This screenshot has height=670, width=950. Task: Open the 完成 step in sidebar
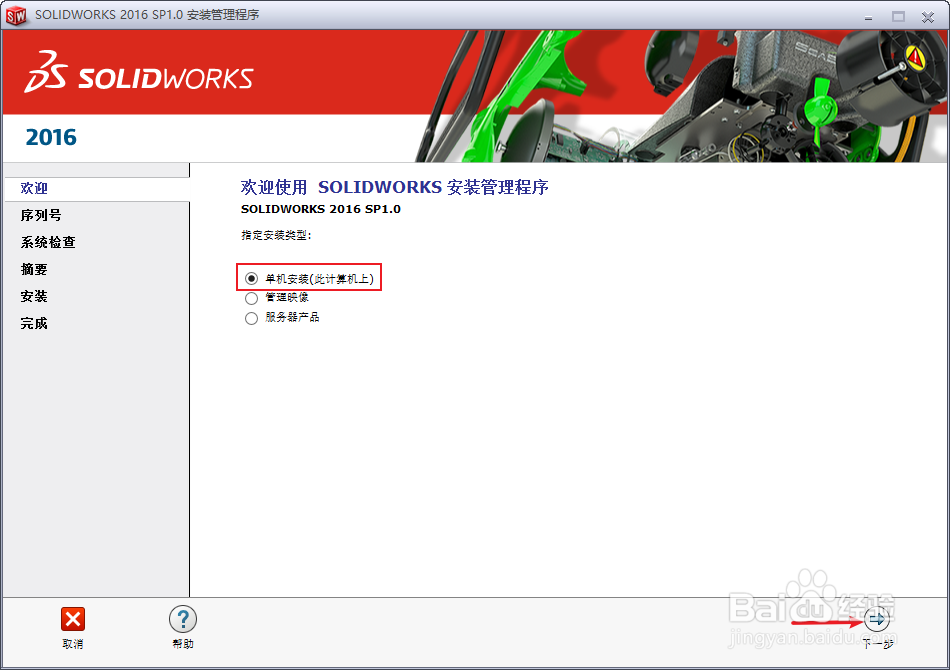(x=34, y=323)
